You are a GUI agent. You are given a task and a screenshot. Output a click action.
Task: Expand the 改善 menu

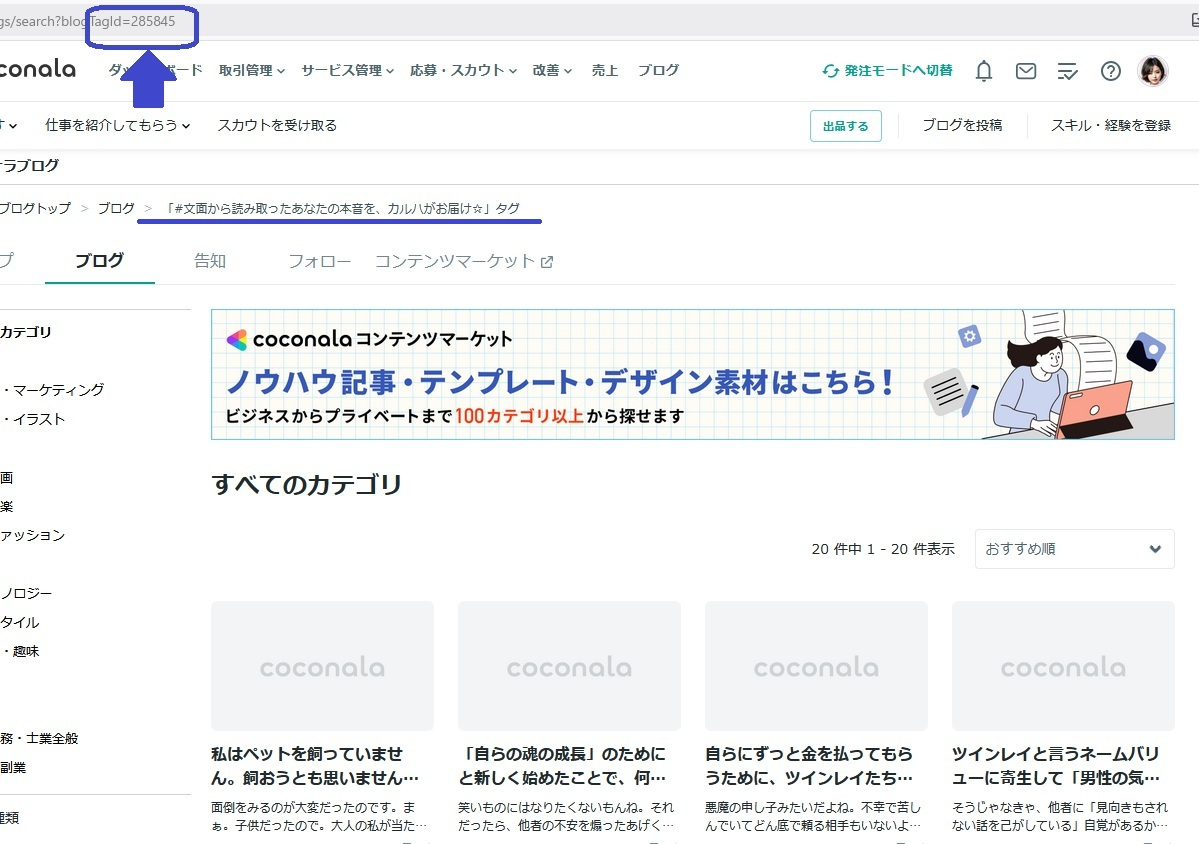tap(552, 70)
